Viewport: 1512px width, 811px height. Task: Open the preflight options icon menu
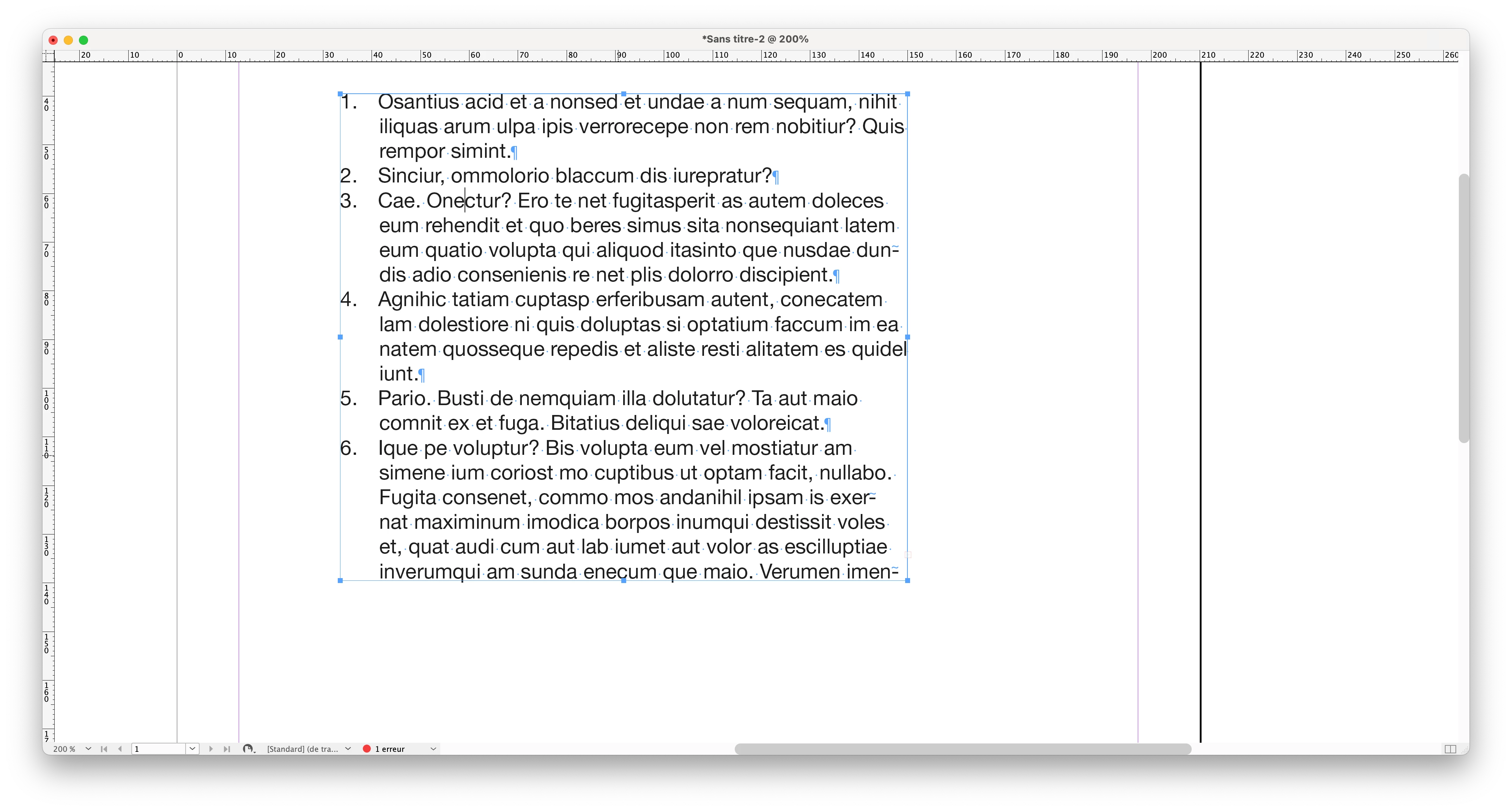(249, 749)
